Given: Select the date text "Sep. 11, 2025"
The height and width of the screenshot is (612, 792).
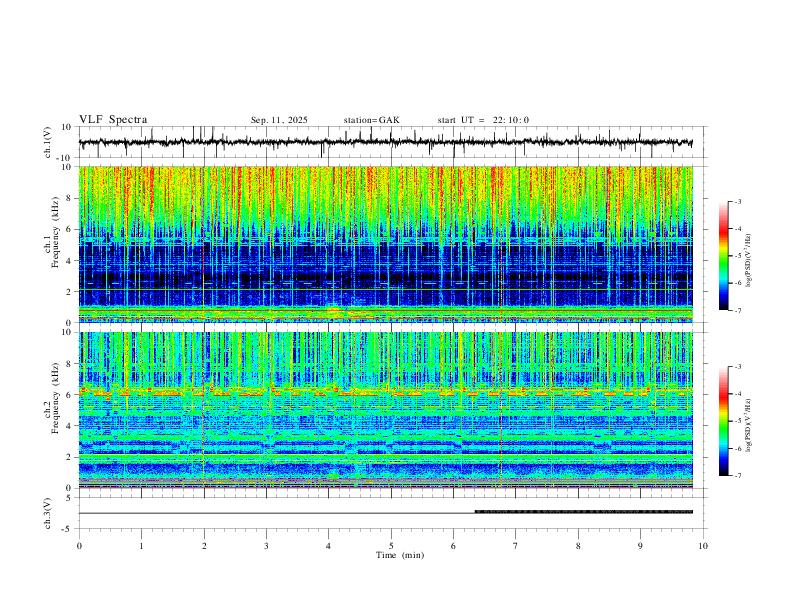Looking at the screenshot, I should point(279,120).
